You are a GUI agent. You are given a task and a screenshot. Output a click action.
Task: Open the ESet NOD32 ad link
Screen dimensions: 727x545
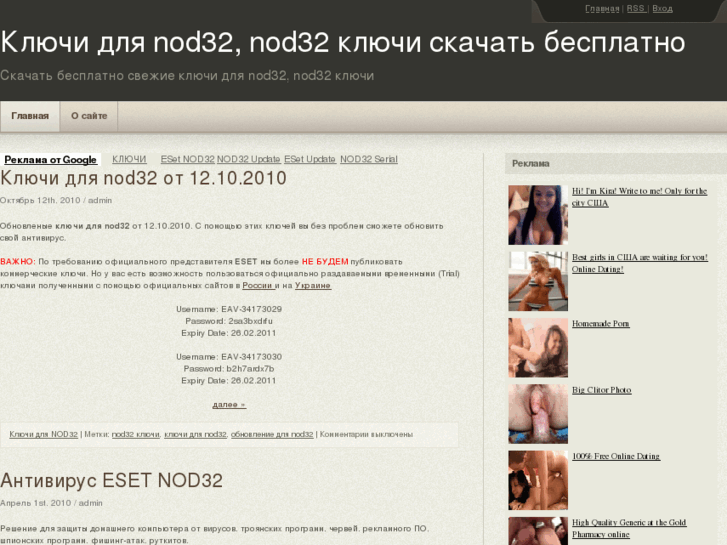187,159
